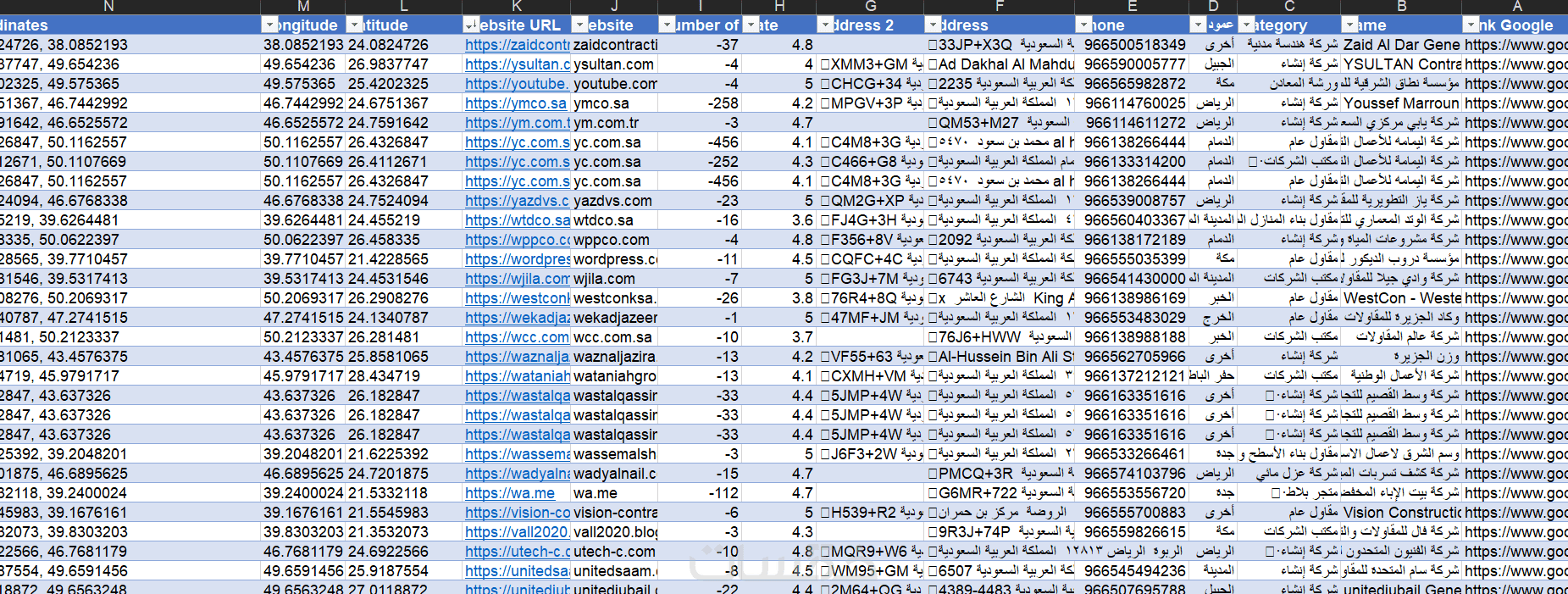
Task: Select name cell 'WestCon - Weste'
Action: coord(1402,297)
